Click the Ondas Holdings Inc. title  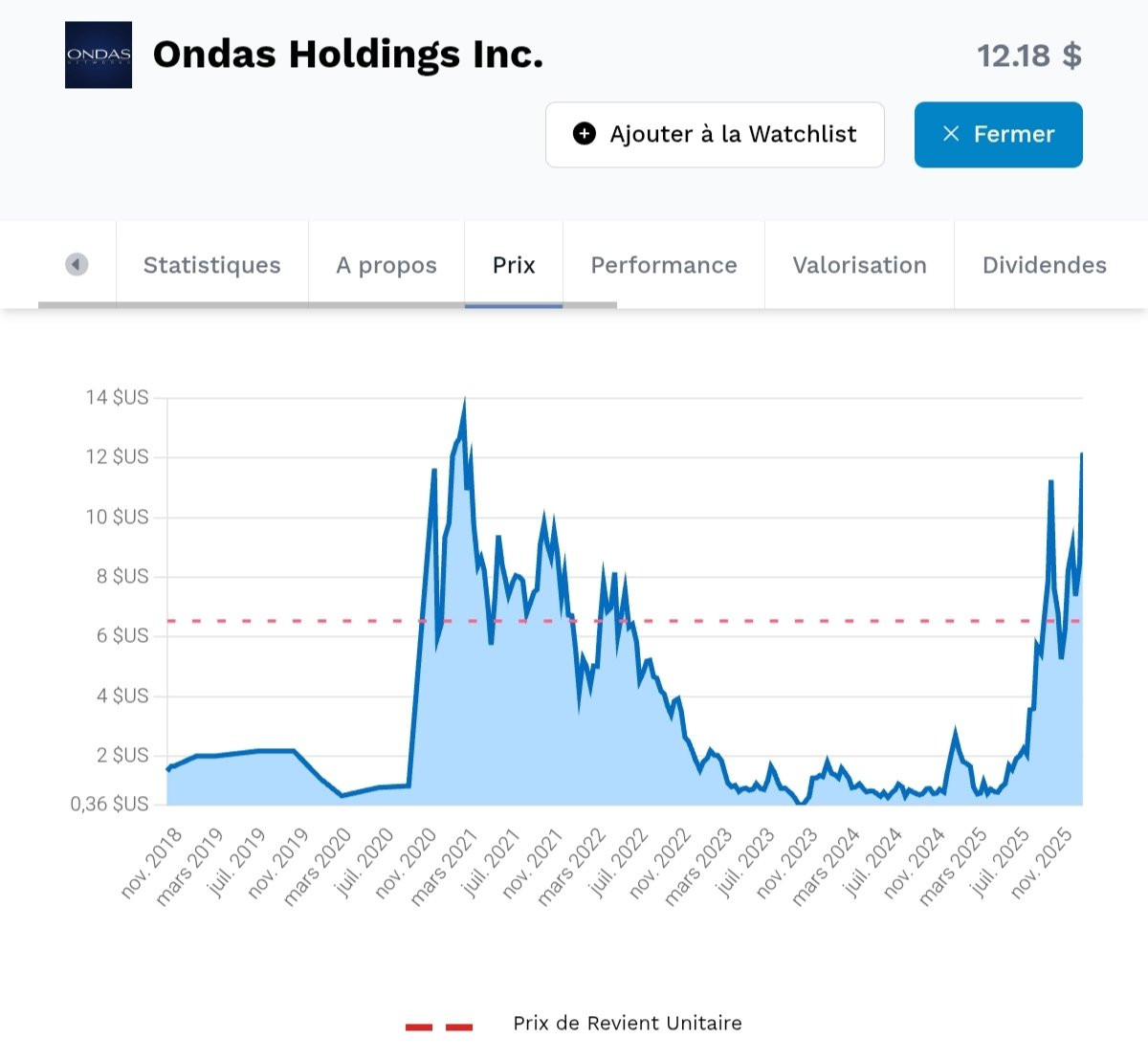[348, 55]
